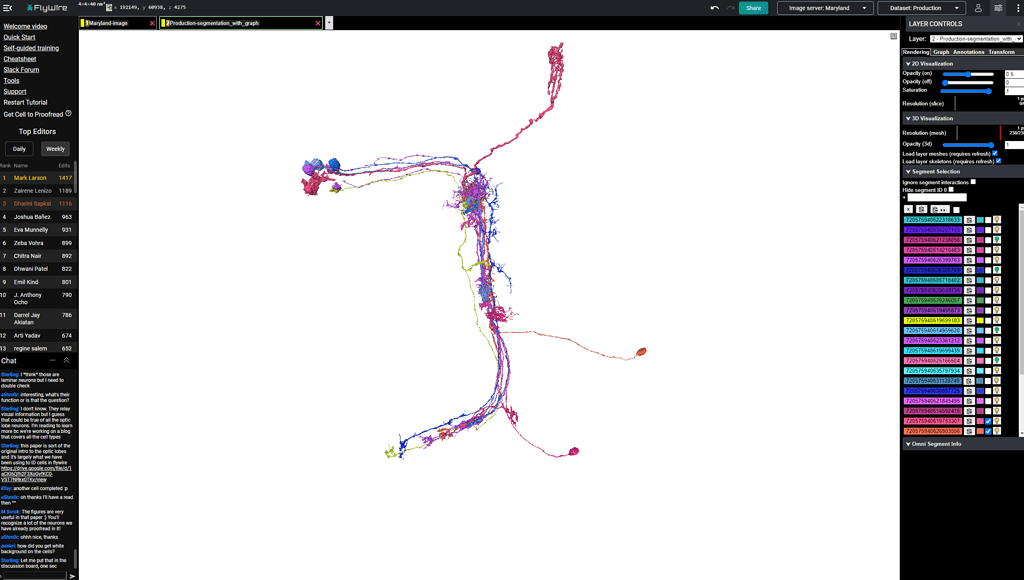
Task: Collapse the 2D Visualization section
Action: point(908,64)
